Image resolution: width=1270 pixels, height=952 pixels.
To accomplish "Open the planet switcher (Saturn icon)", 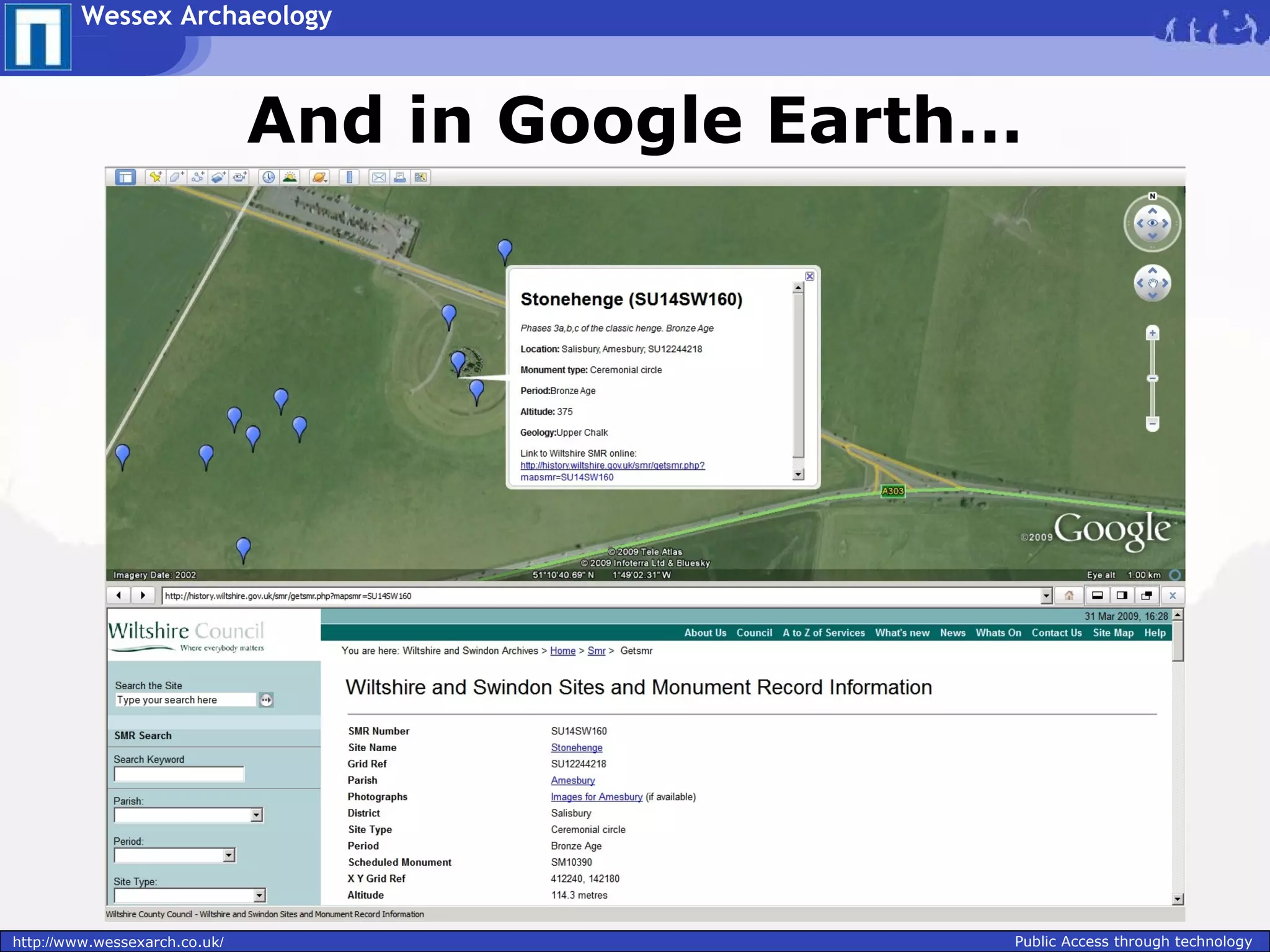I will click(x=319, y=177).
